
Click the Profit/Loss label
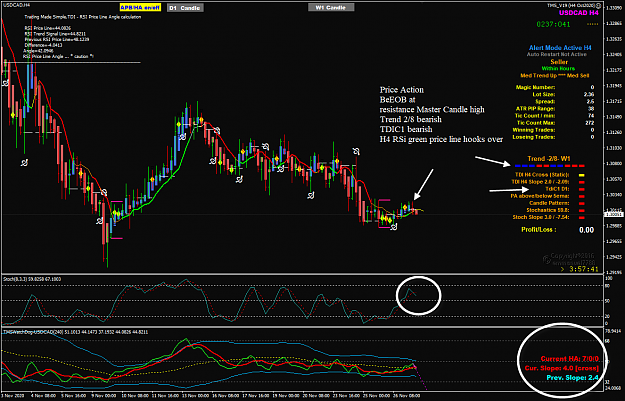[x=539, y=230]
